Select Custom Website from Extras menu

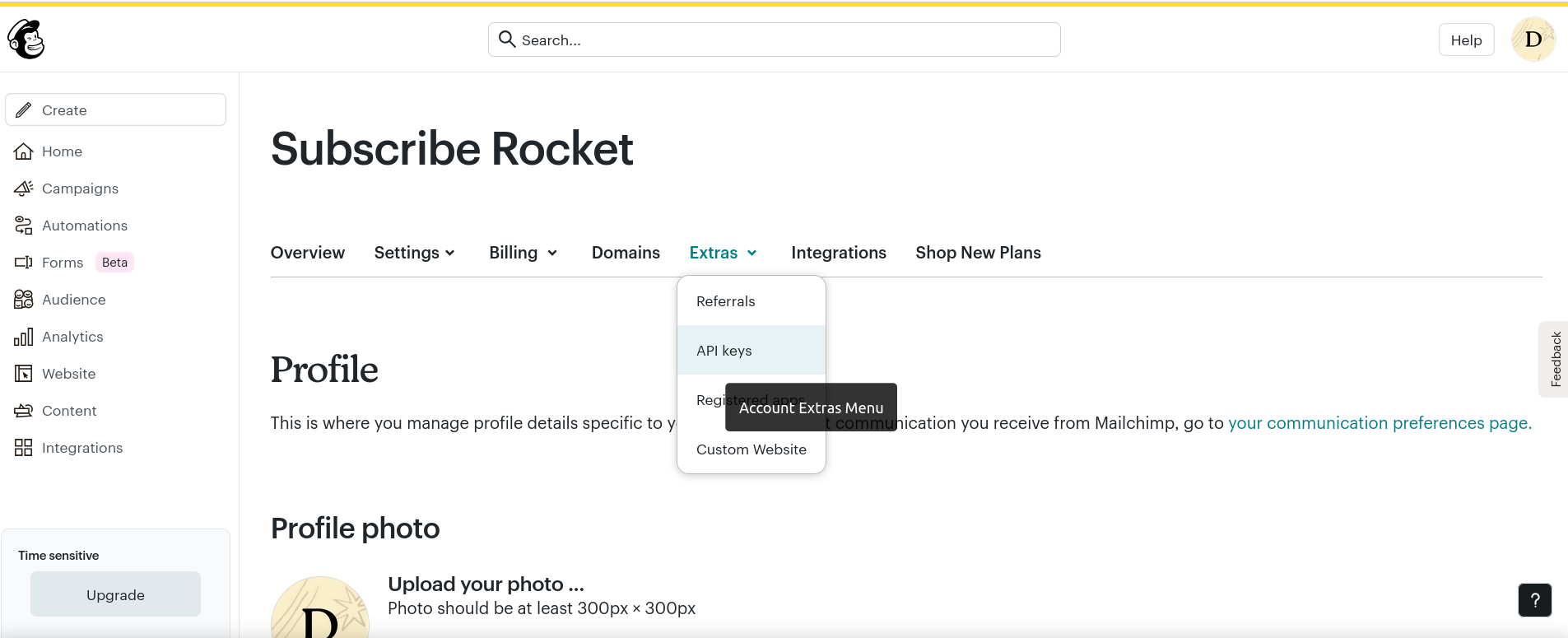[751, 449]
